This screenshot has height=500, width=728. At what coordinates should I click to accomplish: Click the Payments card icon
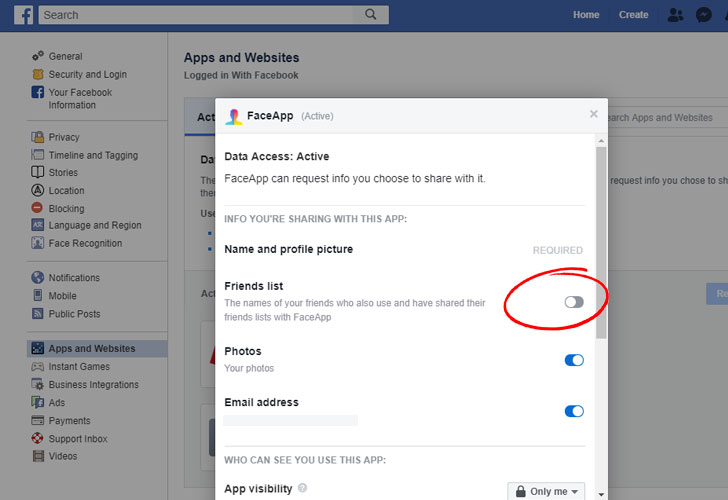38,421
